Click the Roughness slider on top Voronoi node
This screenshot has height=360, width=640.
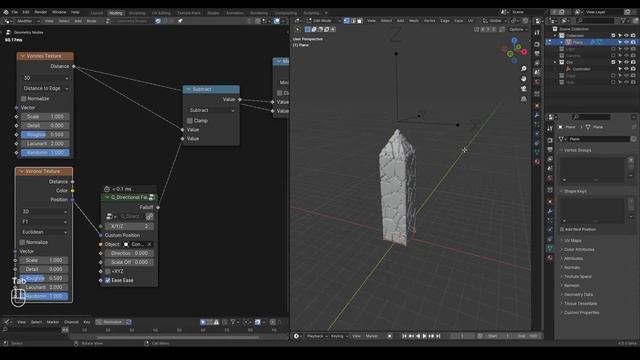(45, 134)
